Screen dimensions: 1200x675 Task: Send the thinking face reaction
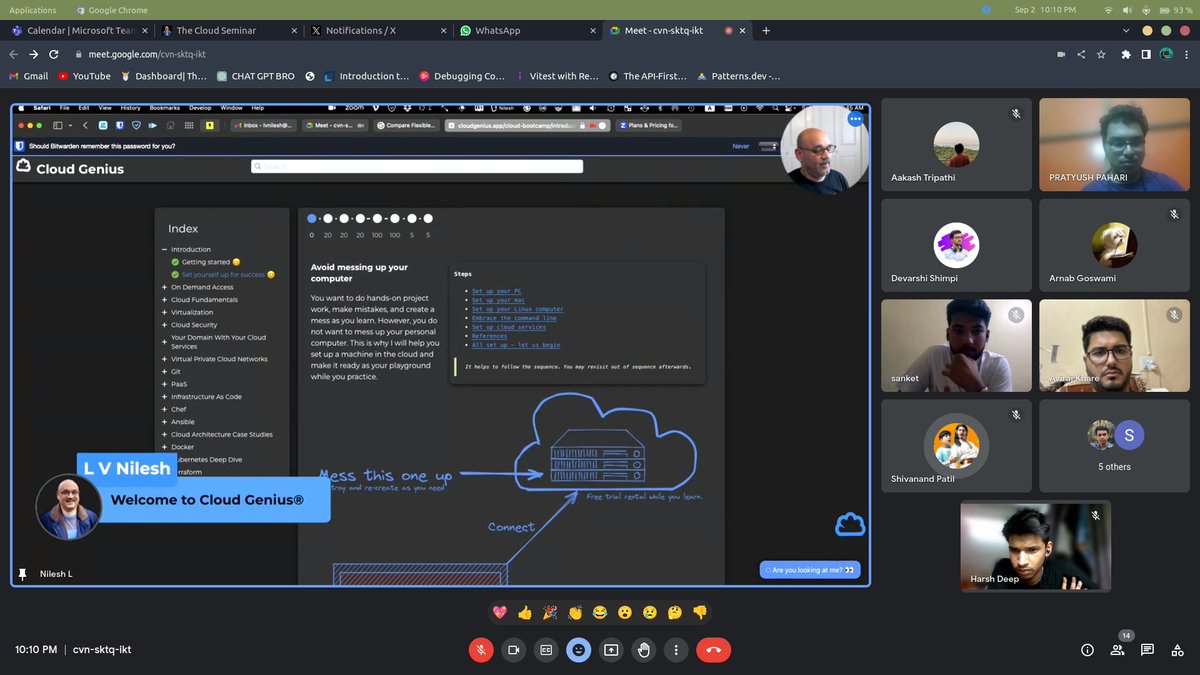(675, 612)
